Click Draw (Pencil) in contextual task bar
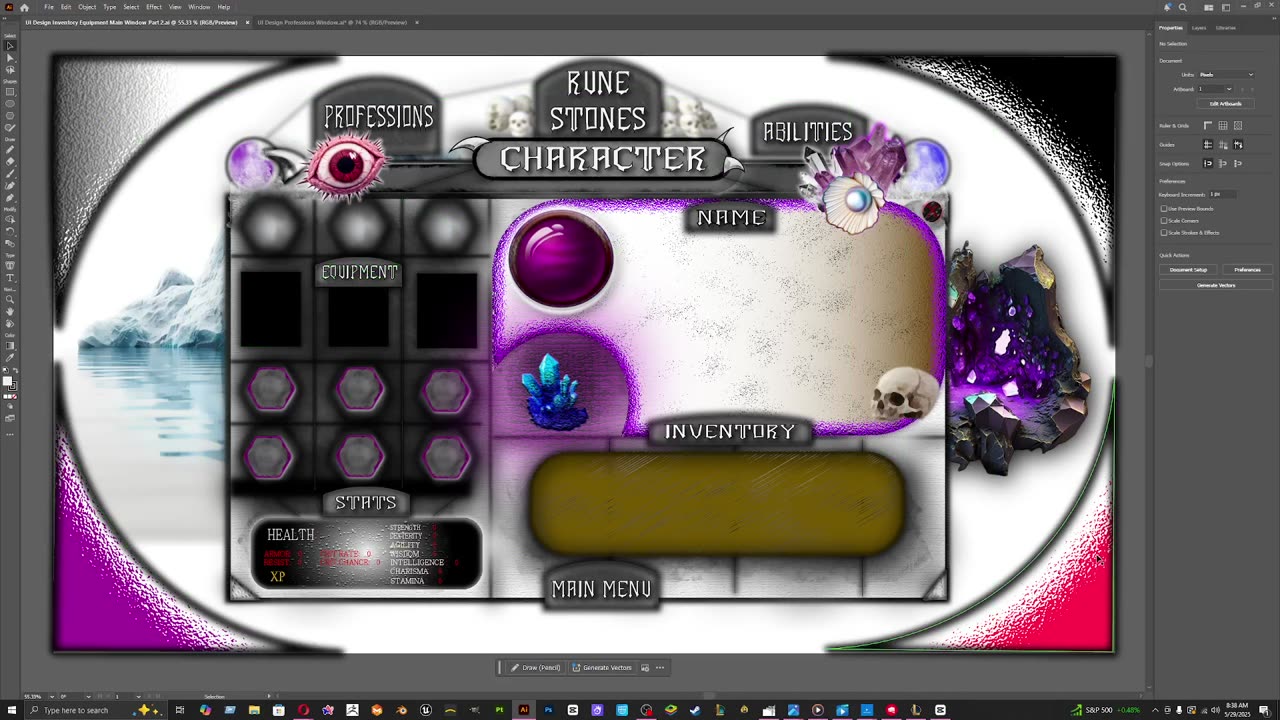 [535, 668]
